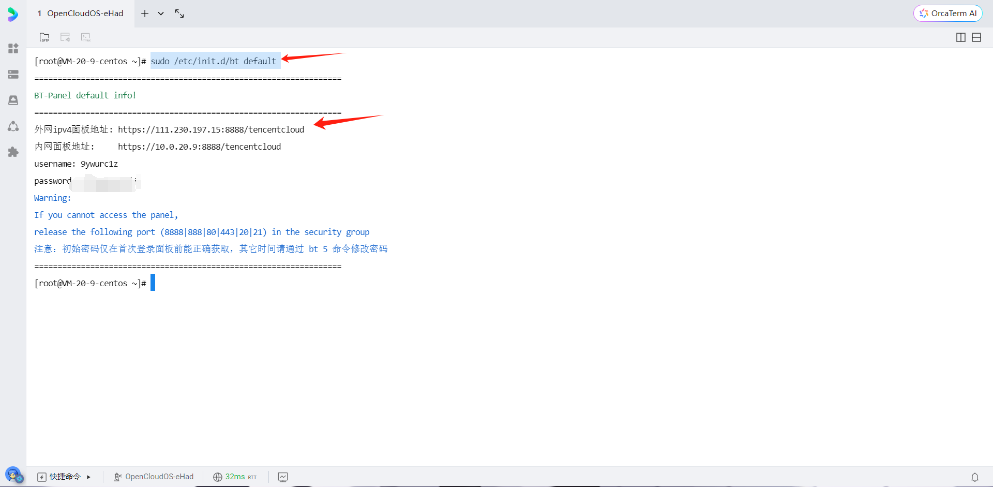Open the apps grid sidebar icon

pyautogui.click(x=13, y=48)
